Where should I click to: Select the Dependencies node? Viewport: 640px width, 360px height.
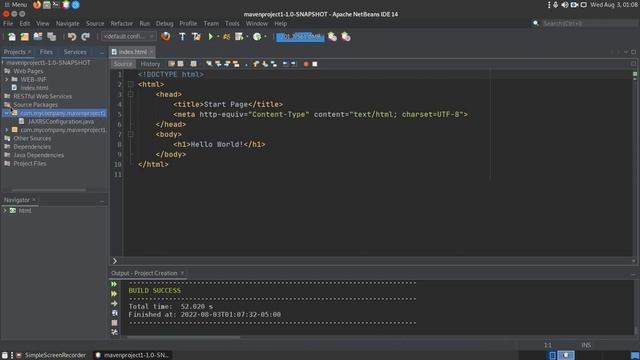(32, 147)
